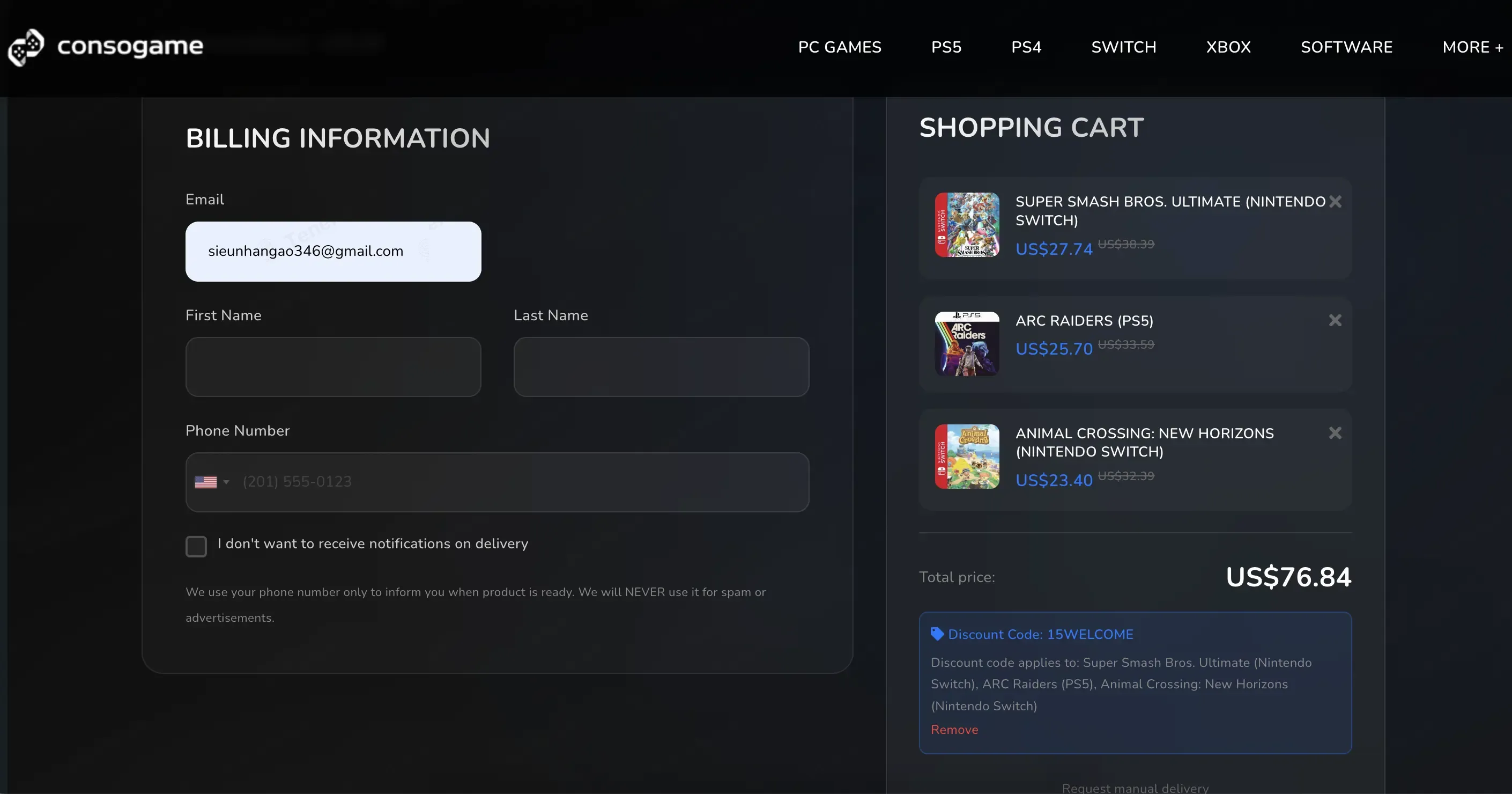Click the total price US$76.84
This screenshot has width=1512, height=794.
1288,577
